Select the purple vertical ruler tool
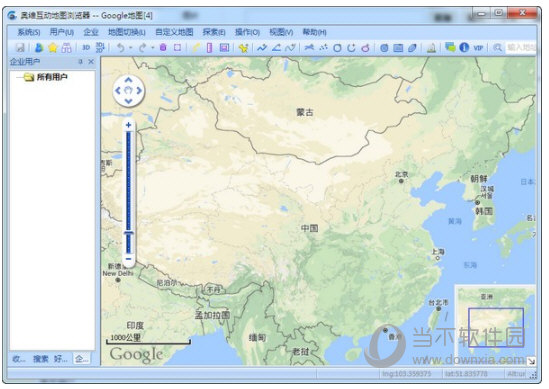Screen dimensions: 549x389 (x=209, y=48)
